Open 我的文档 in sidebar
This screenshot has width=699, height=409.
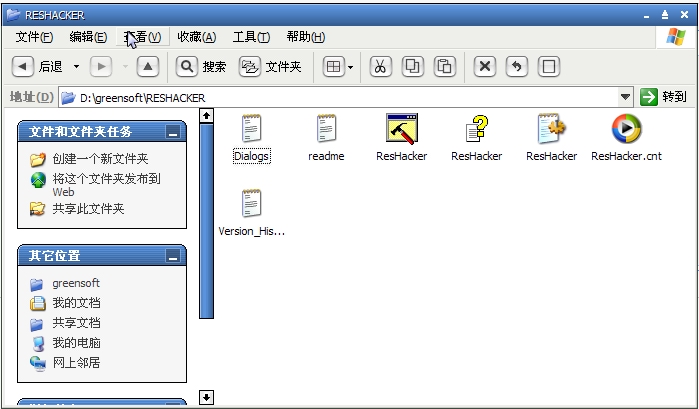[x=76, y=303]
